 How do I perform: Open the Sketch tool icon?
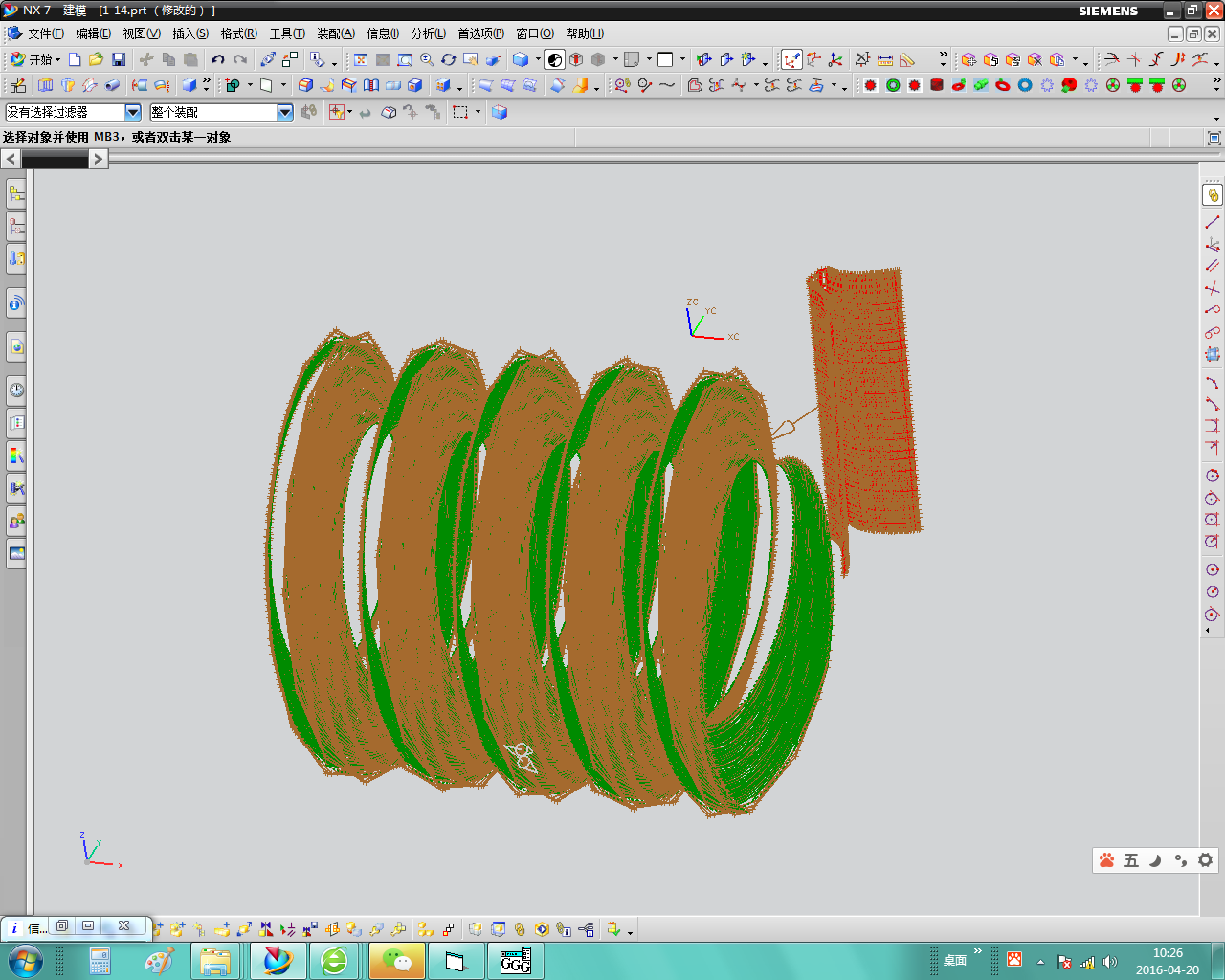point(17,85)
